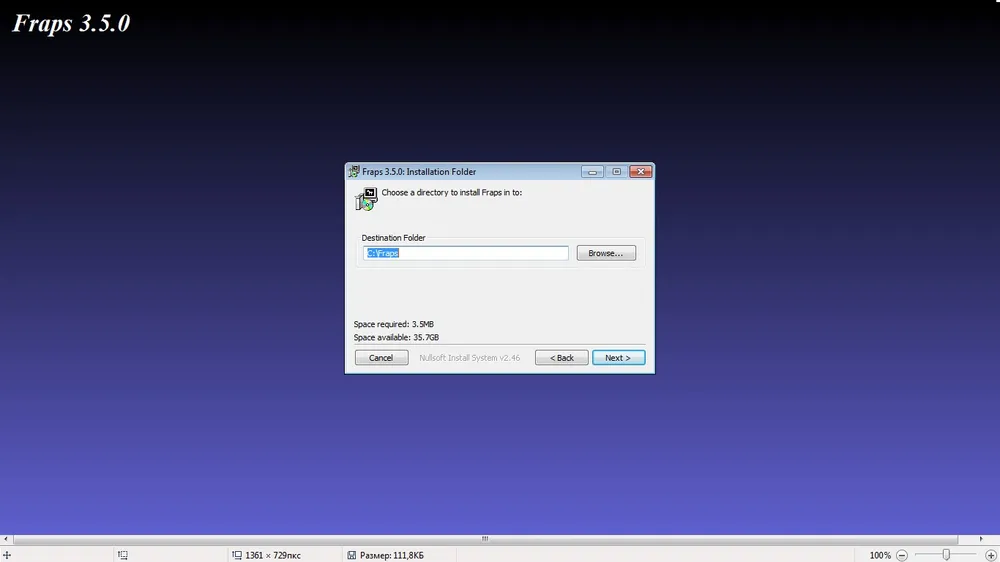Image resolution: width=1000 pixels, height=562 pixels.
Task: Click the zoom out minus button
Action: click(902, 556)
